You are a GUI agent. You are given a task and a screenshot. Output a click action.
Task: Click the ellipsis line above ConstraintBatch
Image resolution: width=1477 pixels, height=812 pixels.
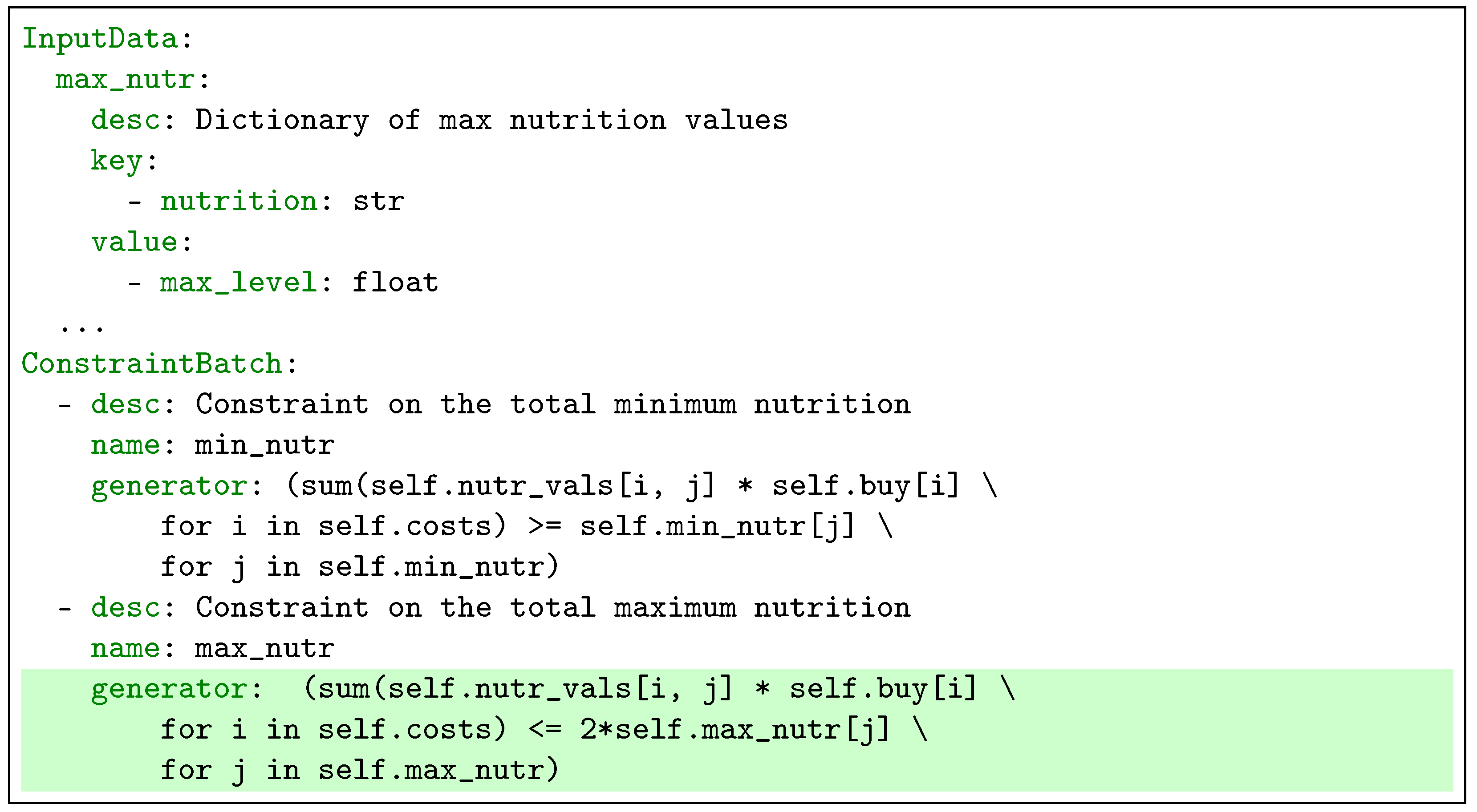(x=82, y=327)
